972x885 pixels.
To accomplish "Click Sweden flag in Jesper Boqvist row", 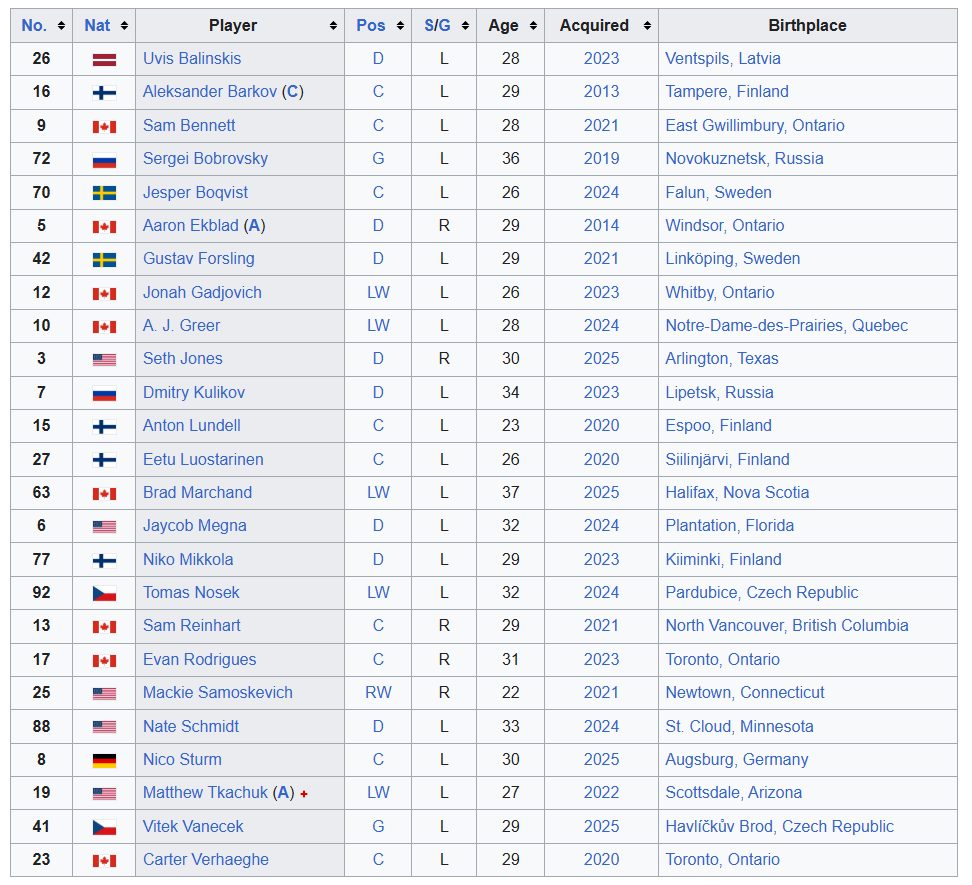I will (x=104, y=194).
